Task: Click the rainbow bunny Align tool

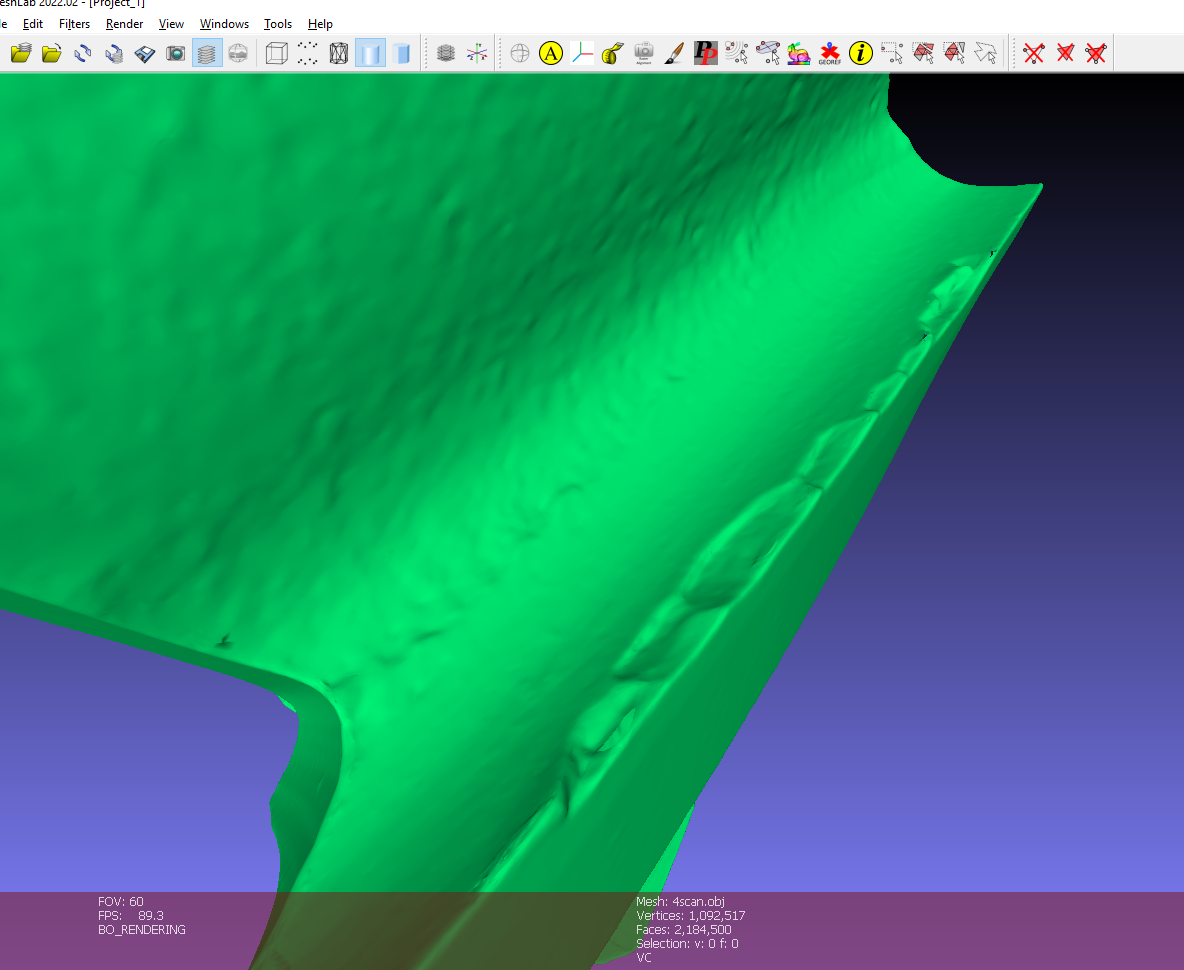Action: pyautogui.click(x=798, y=53)
